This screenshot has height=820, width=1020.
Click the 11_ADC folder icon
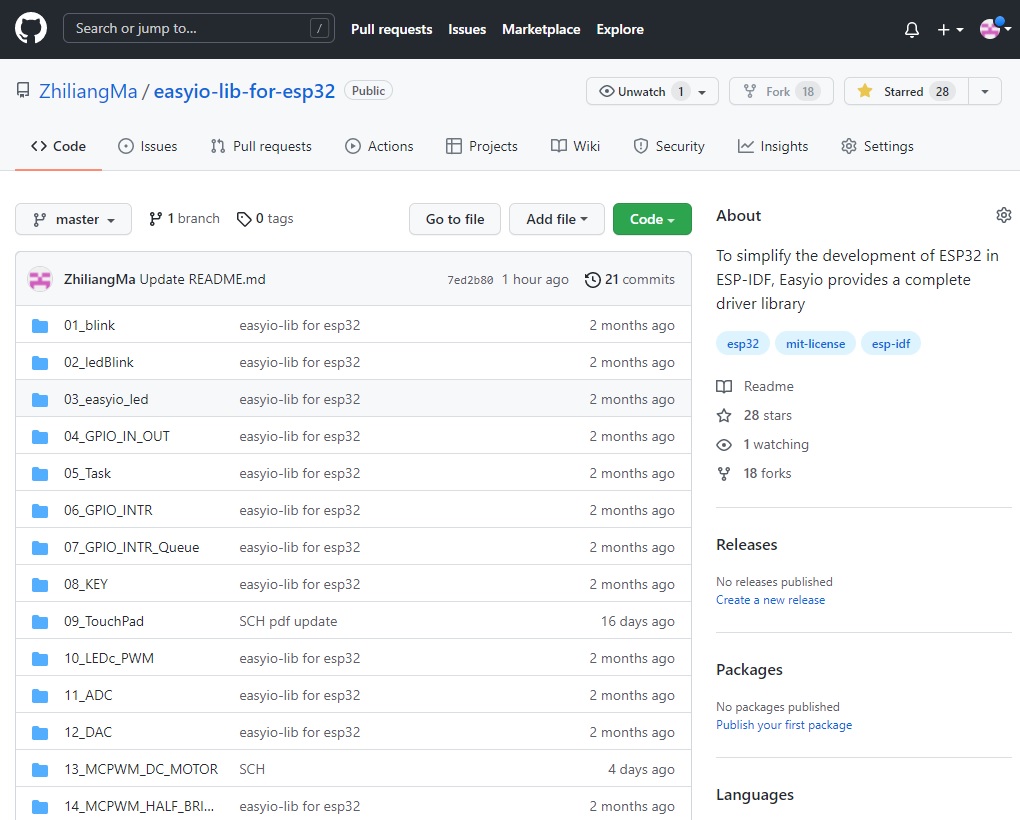click(40, 696)
